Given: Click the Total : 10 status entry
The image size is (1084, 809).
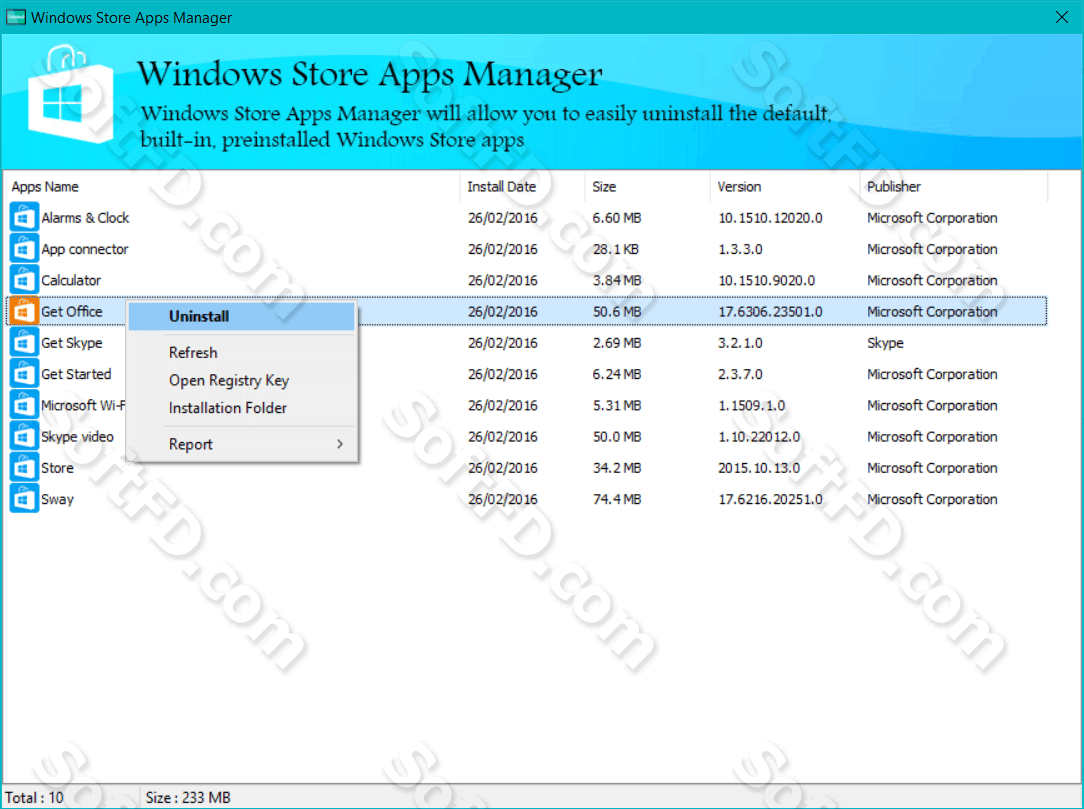Looking at the screenshot, I should click(x=35, y=797).
